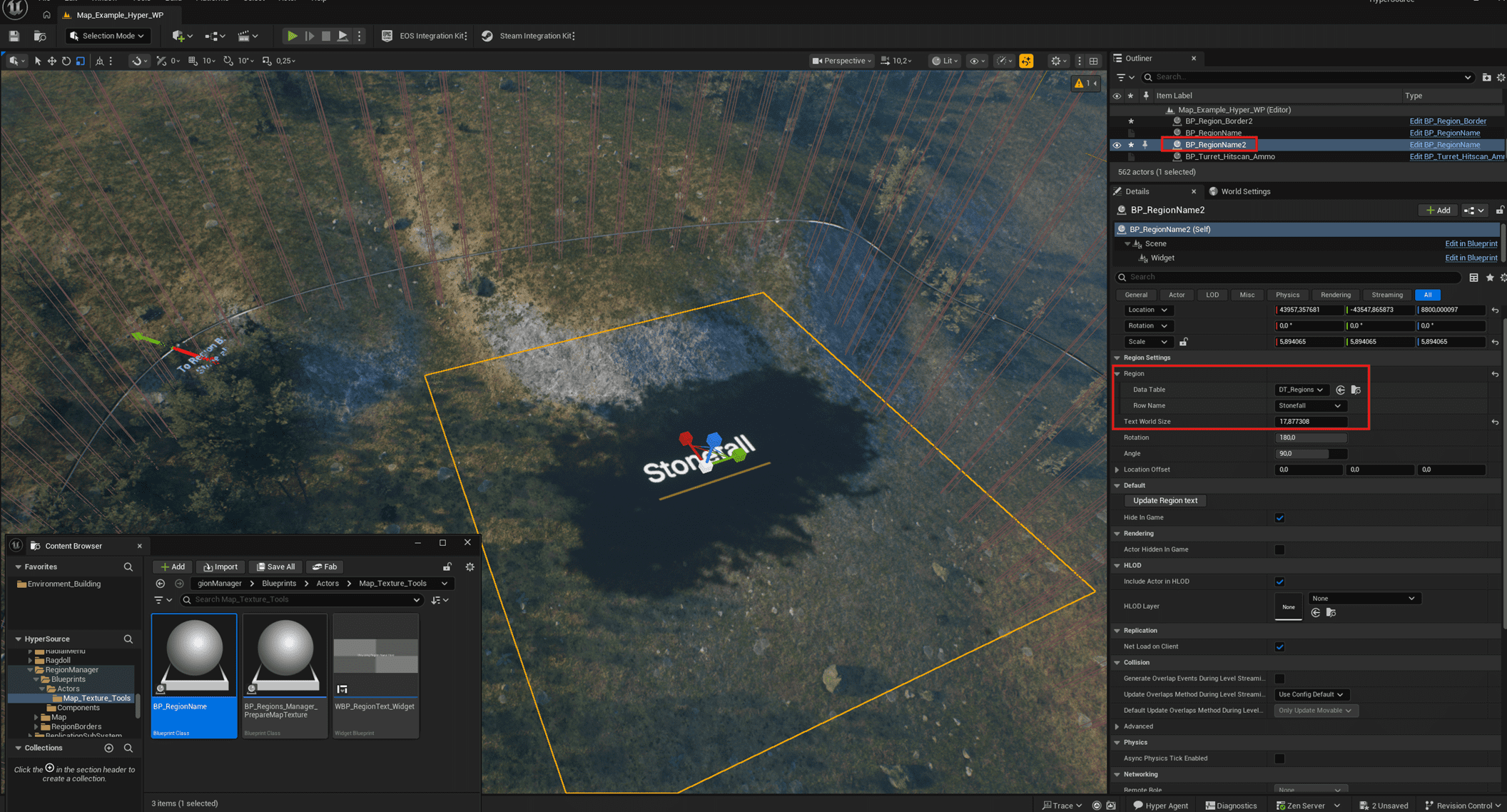Toggle grid snapping icon next to value 10
This screenshot has width=1507, height=812.
193,61
